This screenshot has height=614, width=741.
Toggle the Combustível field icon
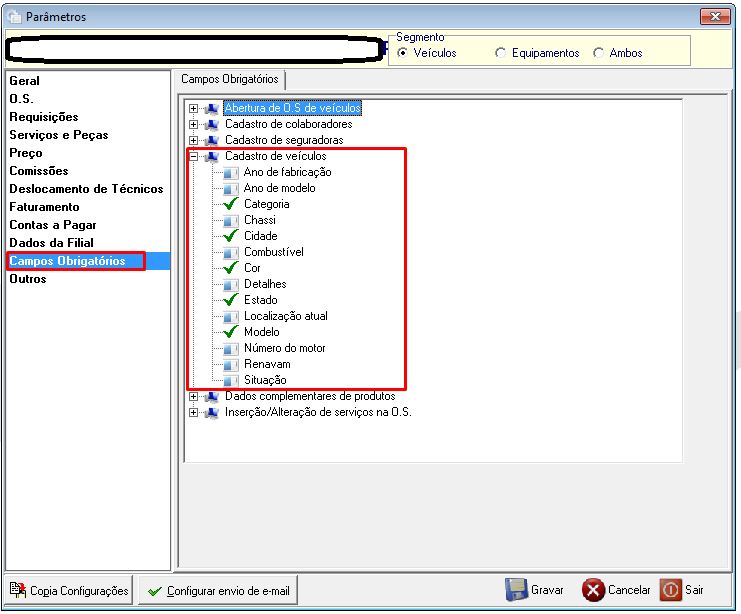(x=231, y=252)
